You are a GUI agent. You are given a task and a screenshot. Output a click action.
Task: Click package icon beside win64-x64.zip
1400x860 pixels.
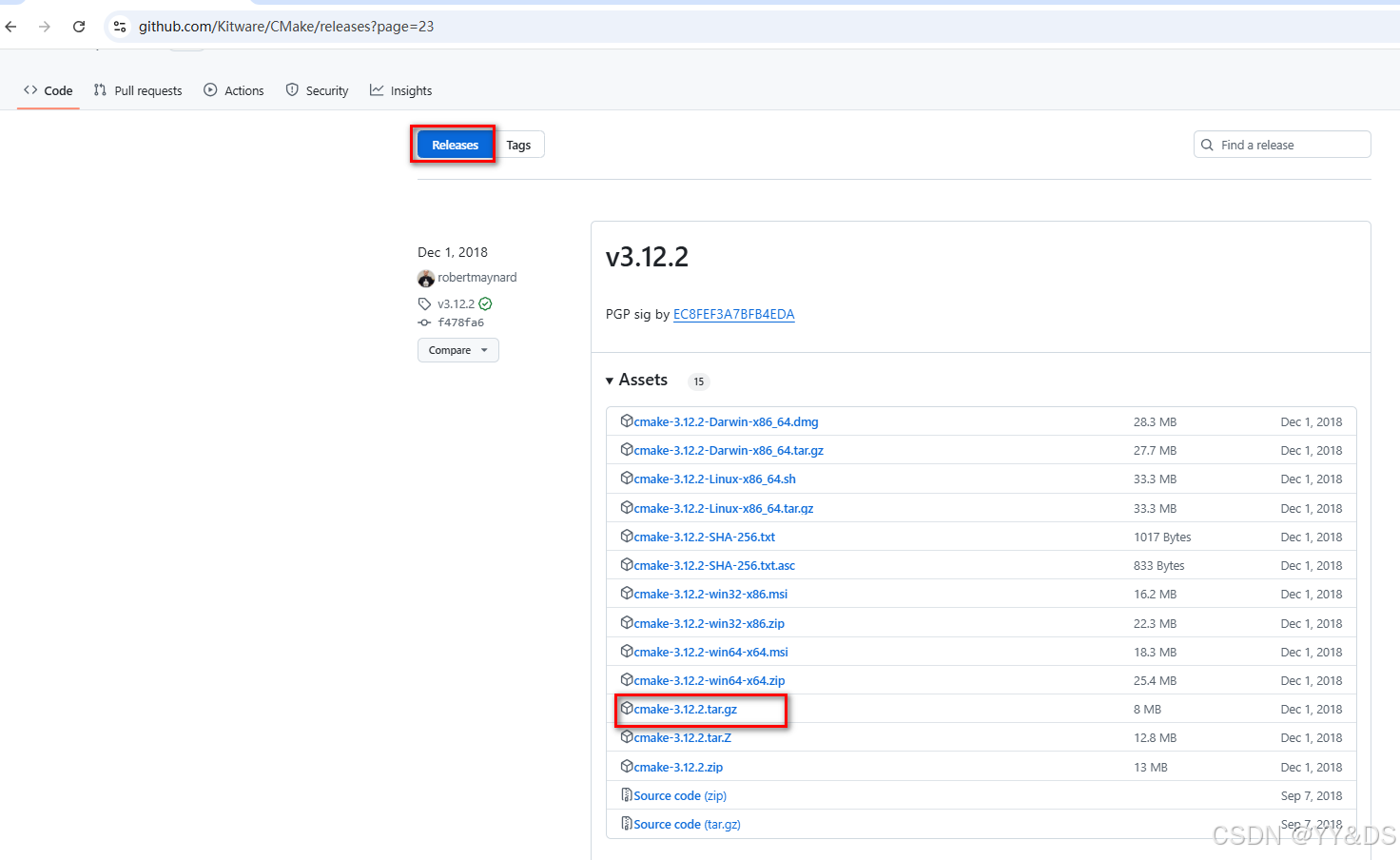point(627,679)
